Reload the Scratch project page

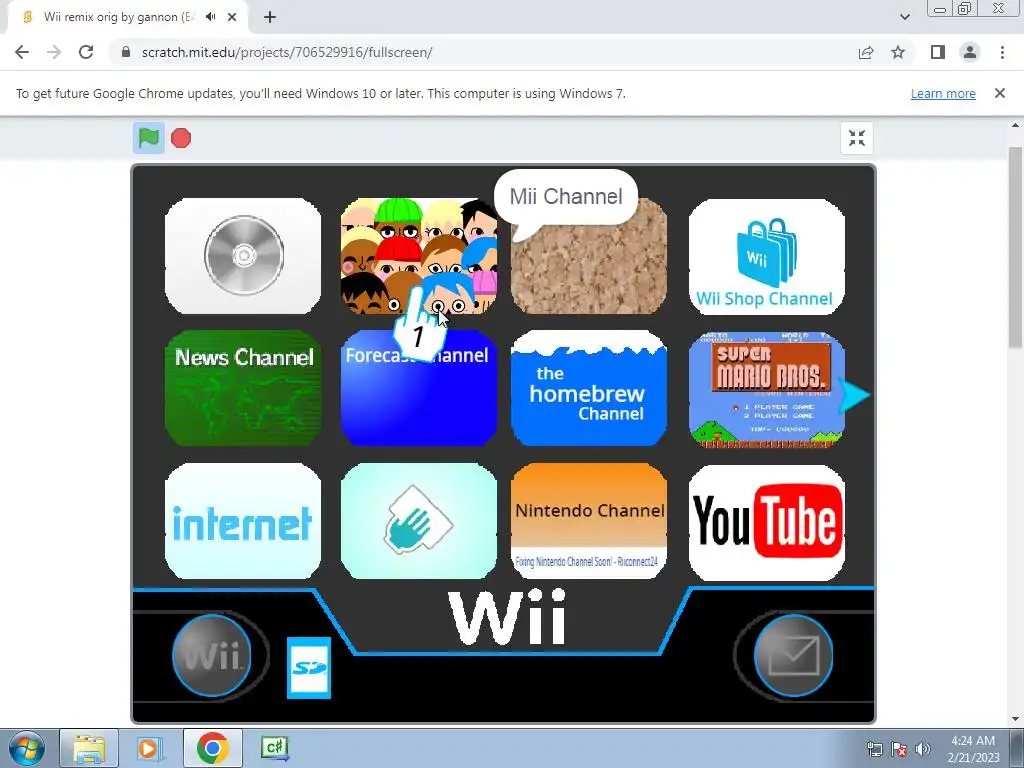tap(86, 52)
